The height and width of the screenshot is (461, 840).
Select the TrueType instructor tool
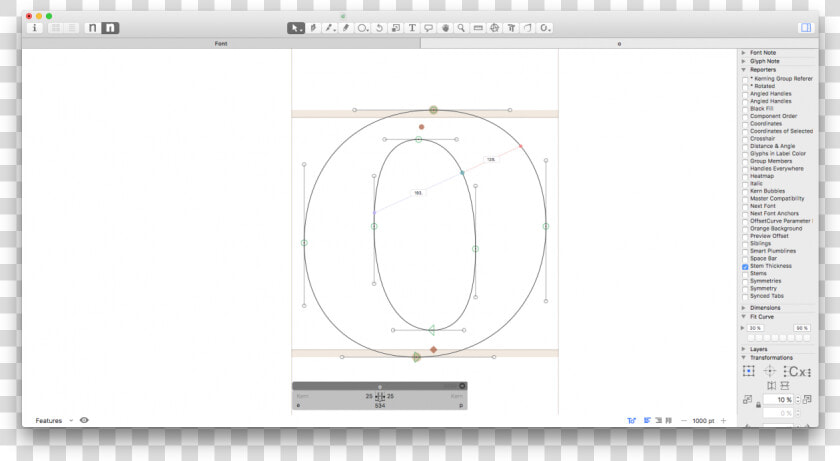(511, 28)
